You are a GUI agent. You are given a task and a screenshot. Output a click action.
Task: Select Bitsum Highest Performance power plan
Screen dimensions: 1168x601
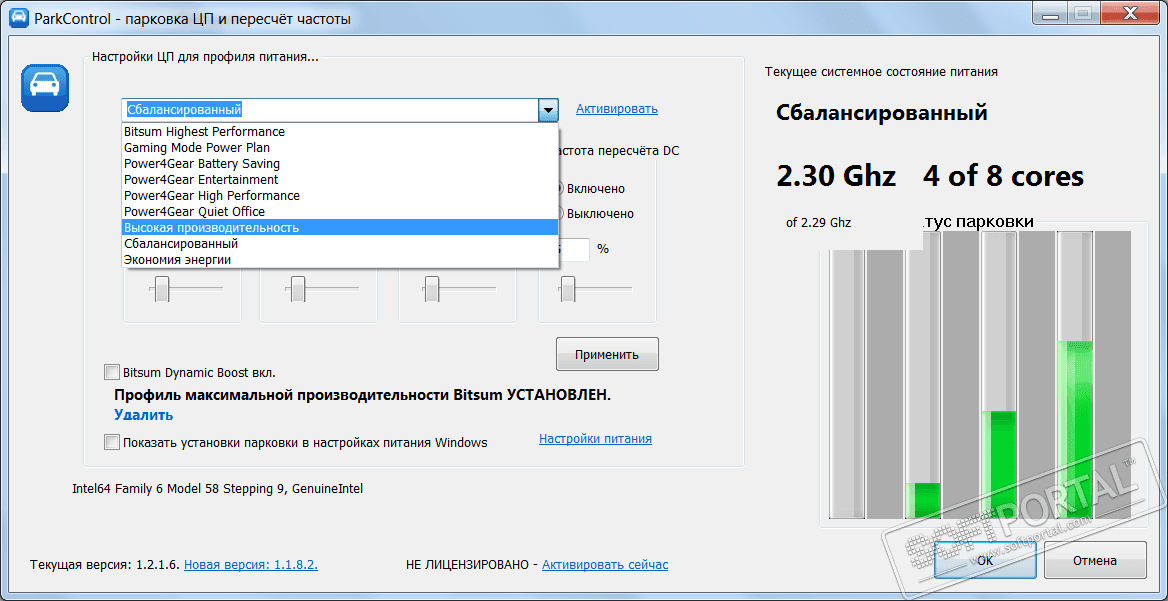pos(340,131)
